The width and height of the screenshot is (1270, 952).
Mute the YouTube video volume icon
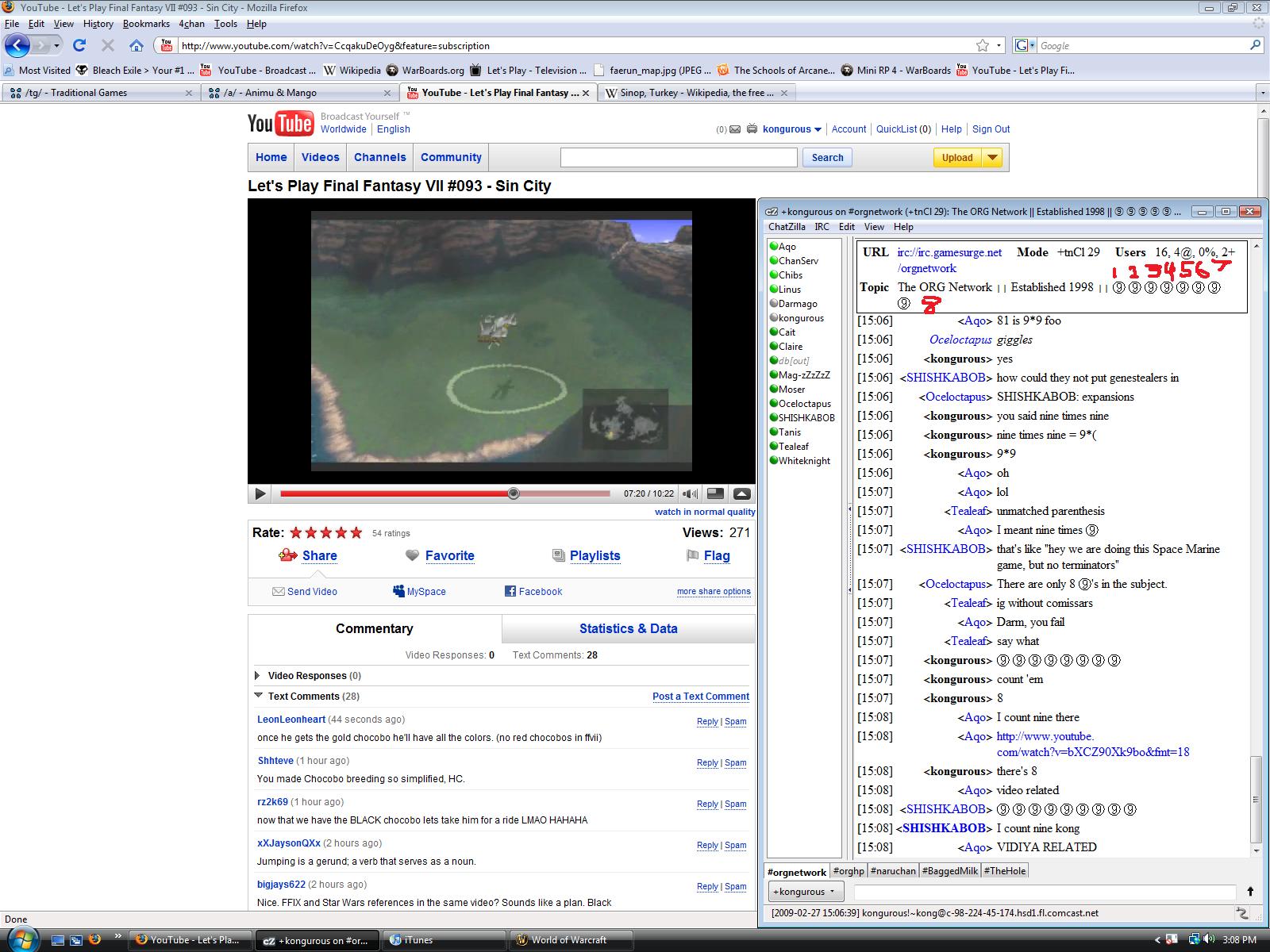(691, 493)
